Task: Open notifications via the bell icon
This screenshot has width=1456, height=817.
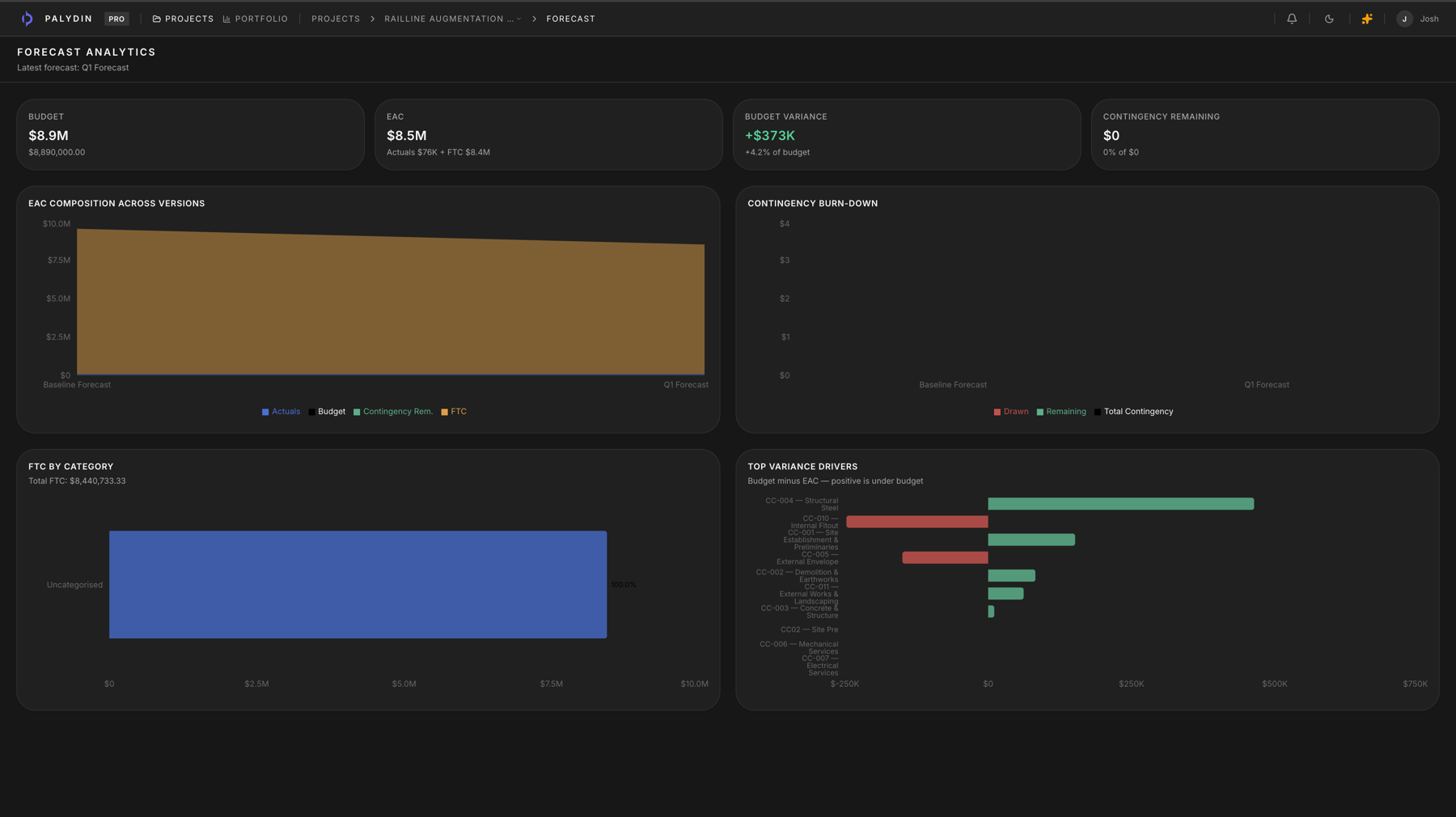Action: point(1292,18)
